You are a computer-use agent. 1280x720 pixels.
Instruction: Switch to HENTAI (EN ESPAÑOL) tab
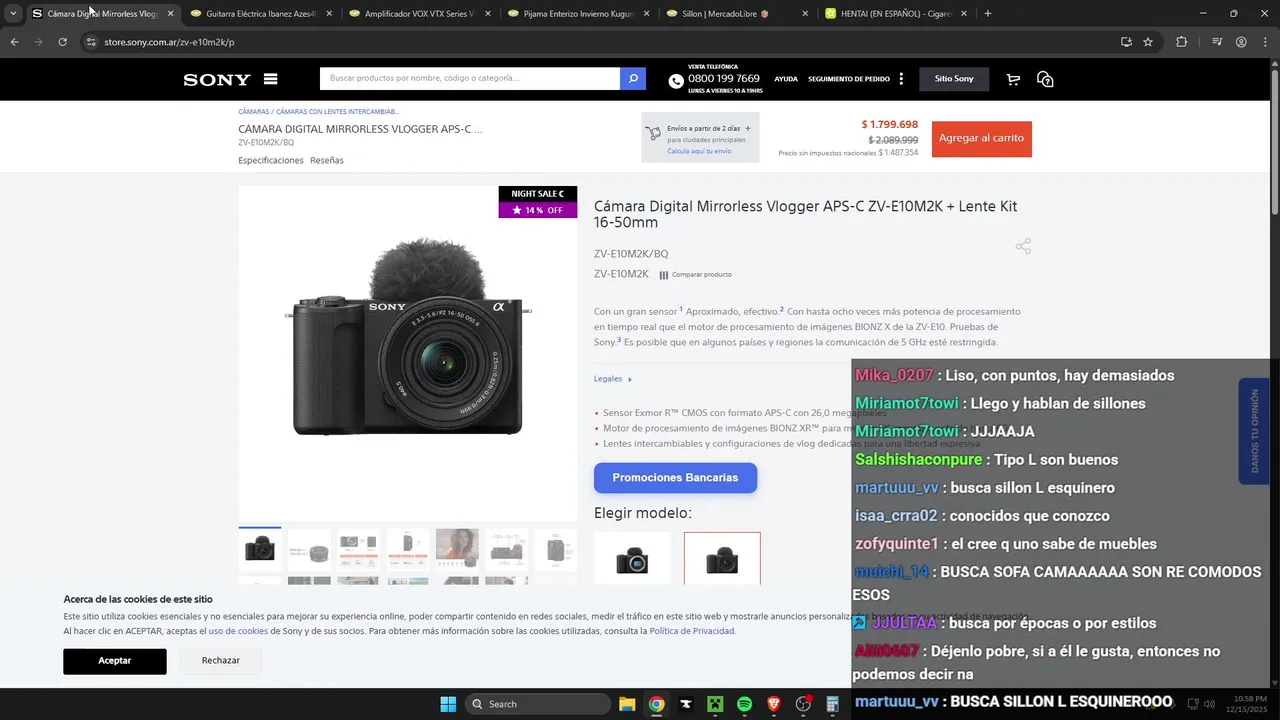tap(895, 14)
